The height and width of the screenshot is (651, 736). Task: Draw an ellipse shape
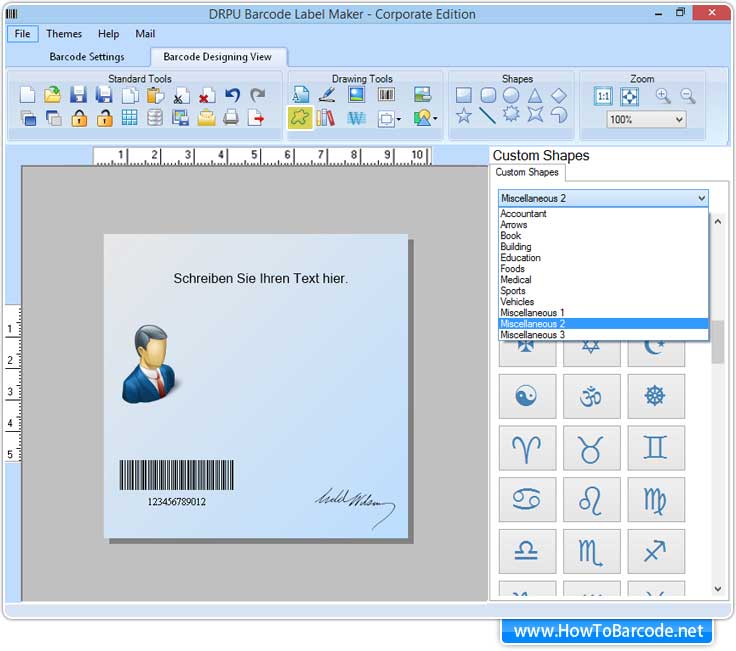(511, 95)
